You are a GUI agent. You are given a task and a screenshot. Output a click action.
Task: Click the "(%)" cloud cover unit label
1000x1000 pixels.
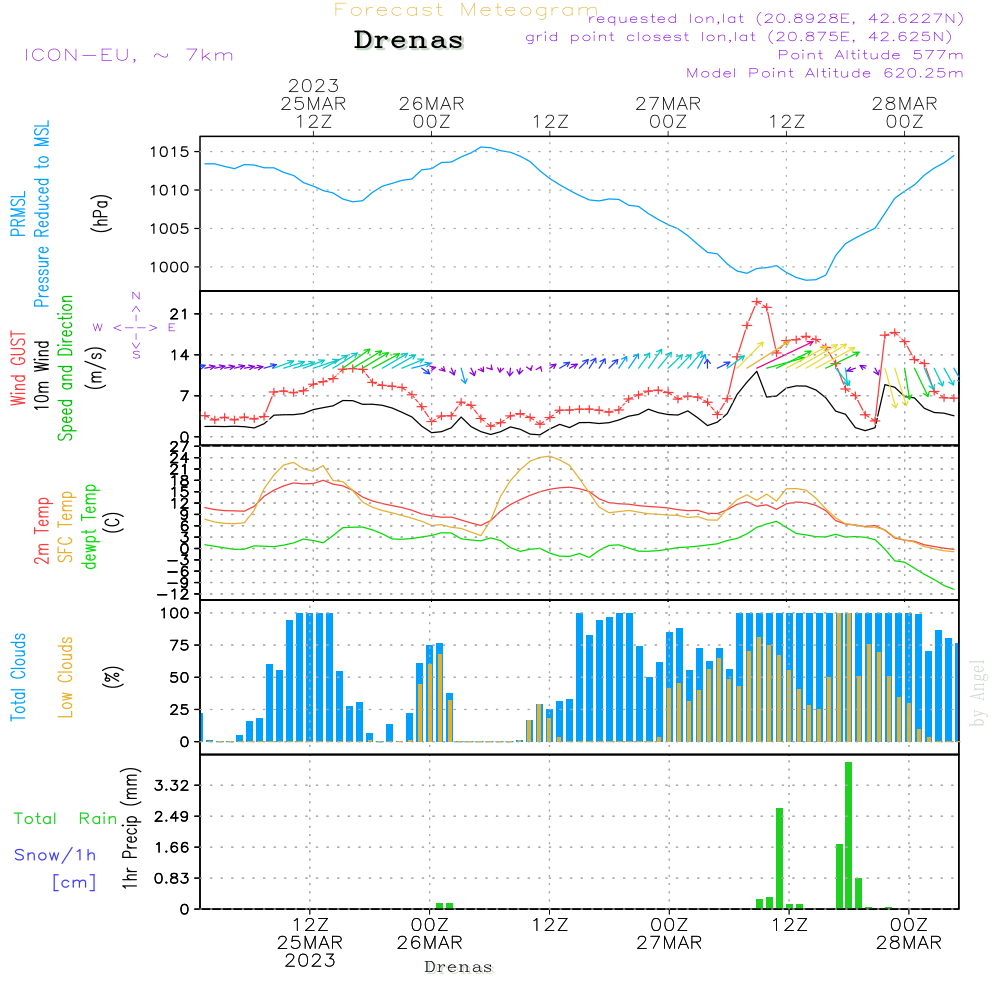click(x=112, y=677)
